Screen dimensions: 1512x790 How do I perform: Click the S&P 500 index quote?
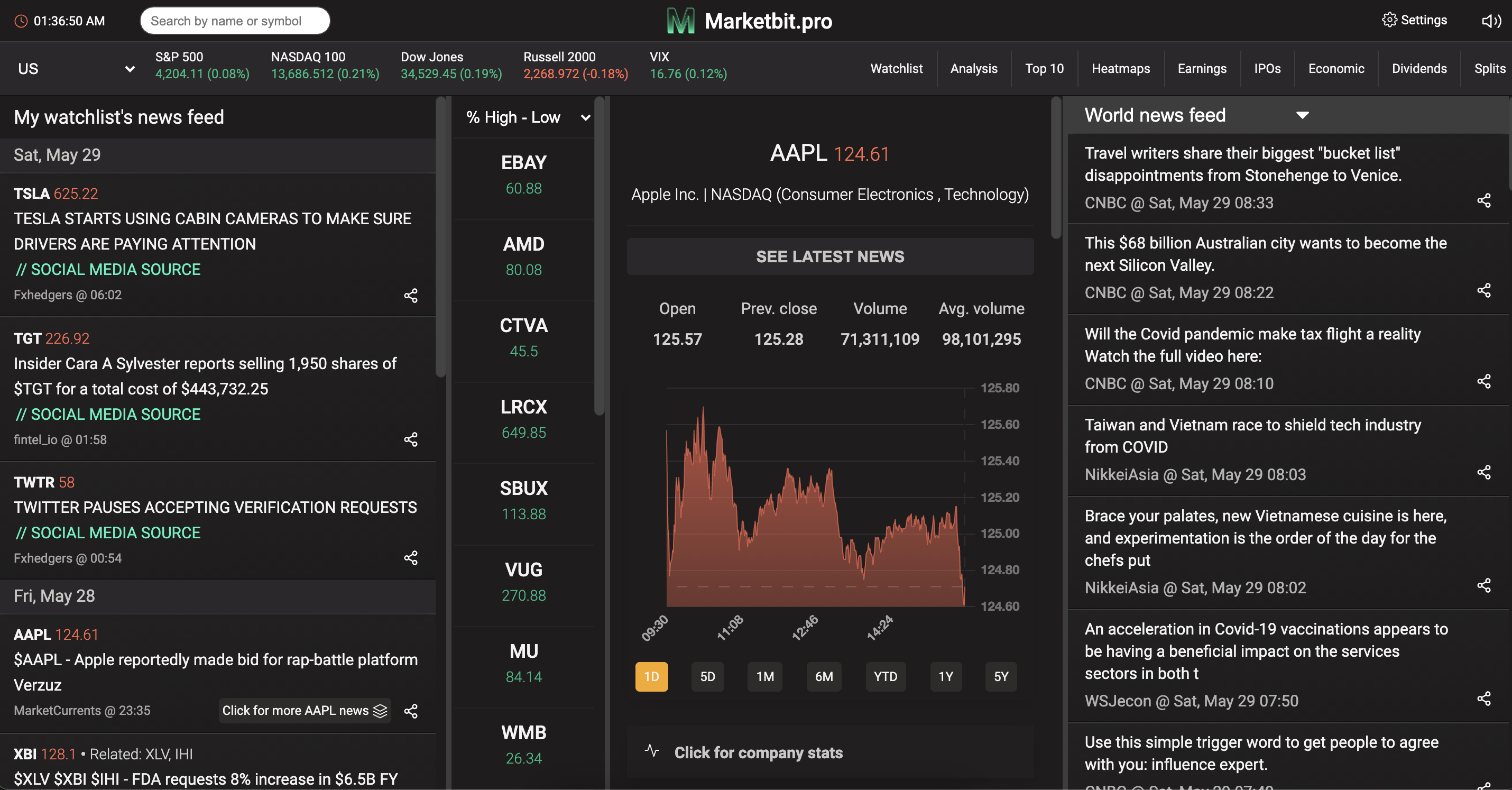tap(202, 66)
